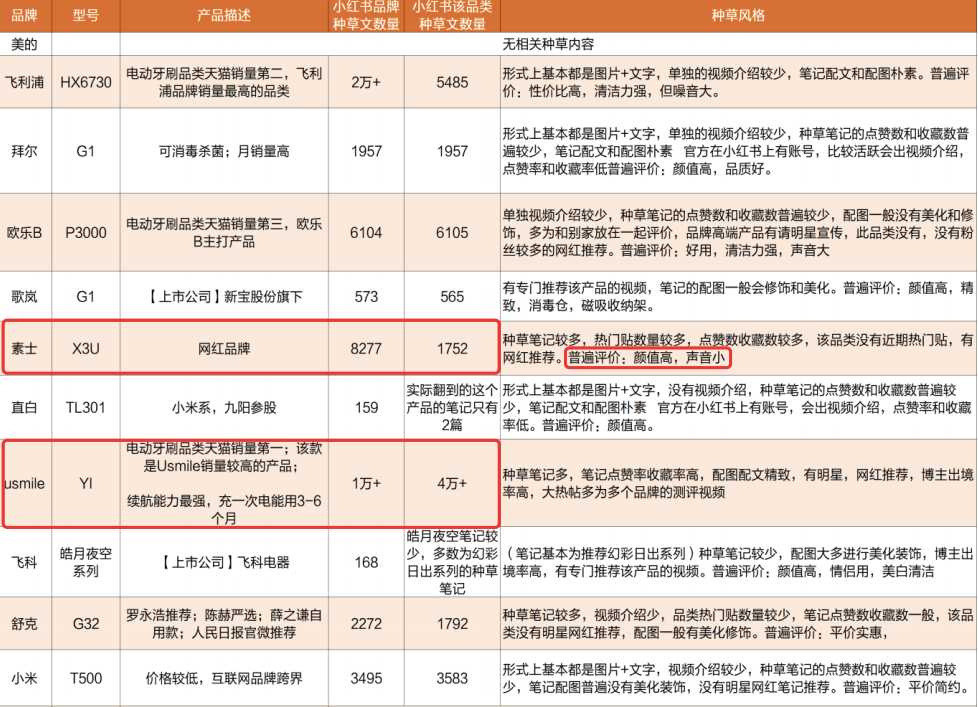Select the 6105 count cell
Screen dimensions: 978x707
pyautogui.click(x=452, y=233)
